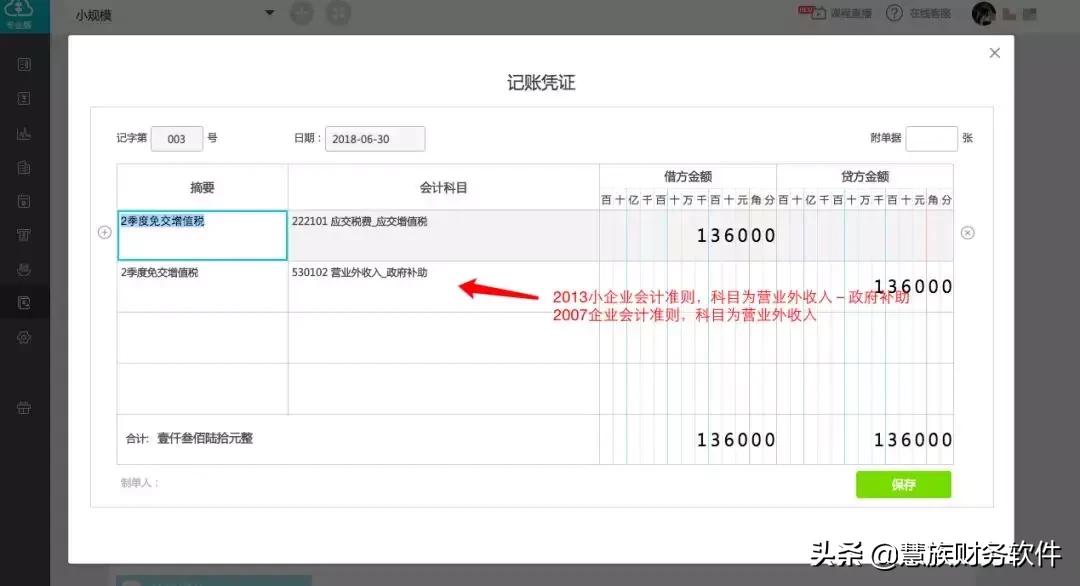Open the date picker showing 2018-06-30
This screenshot has height=586, width=1080.
[x=375, y=138]
